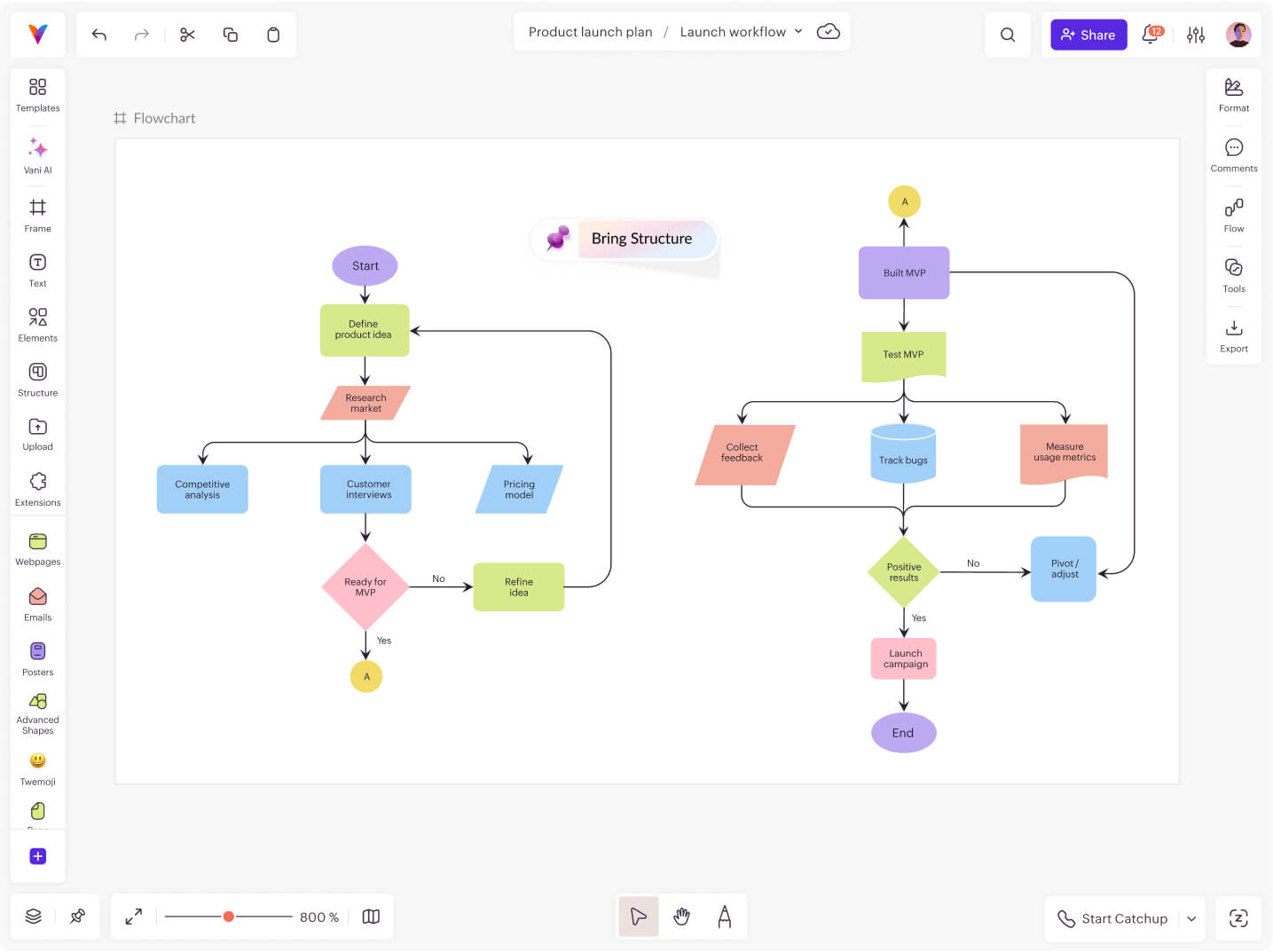1273x952 pixels.
Task: Click the Share button
Action: coord(1088,35)
